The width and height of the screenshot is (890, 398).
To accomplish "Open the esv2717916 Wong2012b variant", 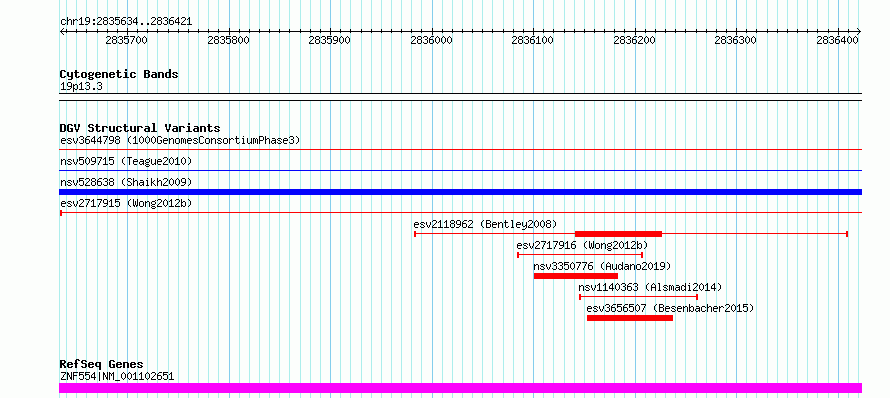I will pos(580,255).
